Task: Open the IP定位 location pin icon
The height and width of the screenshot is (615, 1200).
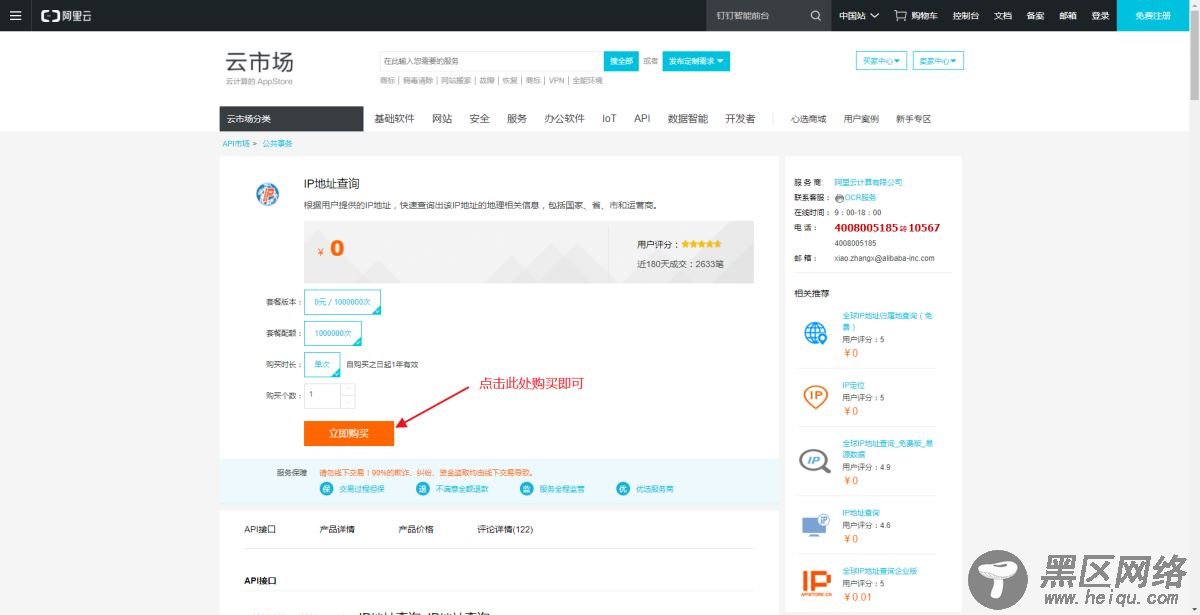Action: (x=816, y=397)
